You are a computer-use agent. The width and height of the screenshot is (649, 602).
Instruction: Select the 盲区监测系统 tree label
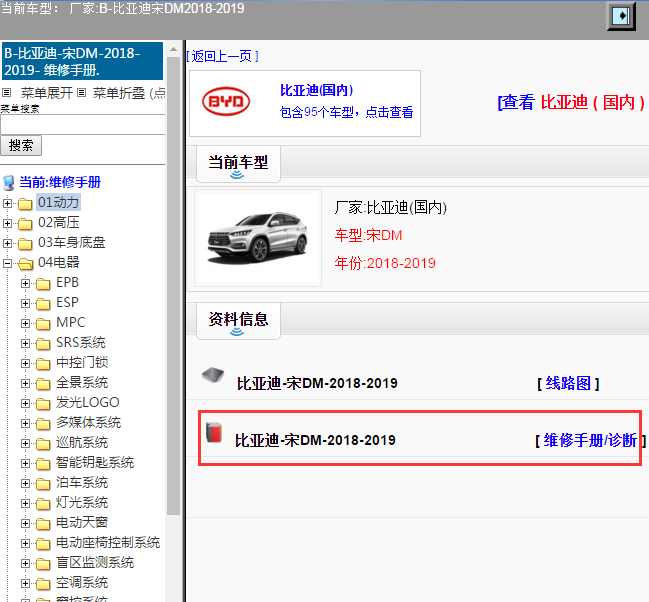tap(95, 562)
